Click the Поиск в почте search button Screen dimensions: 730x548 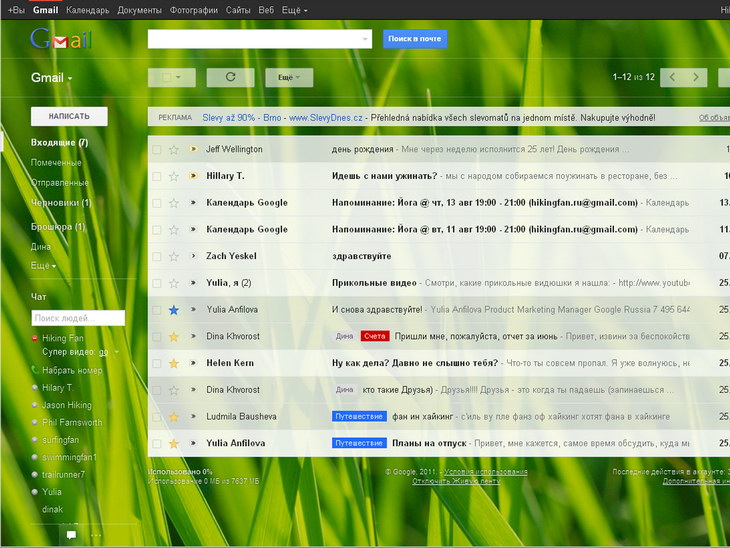(415, 39)
